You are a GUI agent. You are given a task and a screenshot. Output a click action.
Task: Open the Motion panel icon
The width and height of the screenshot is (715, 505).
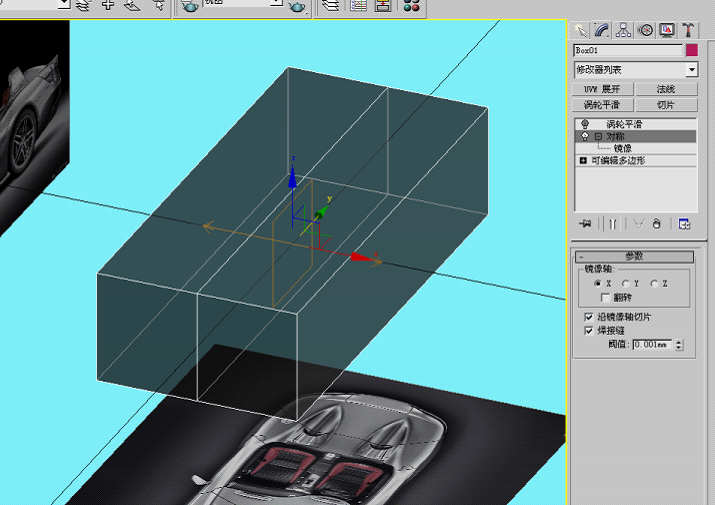pos(645,30)
